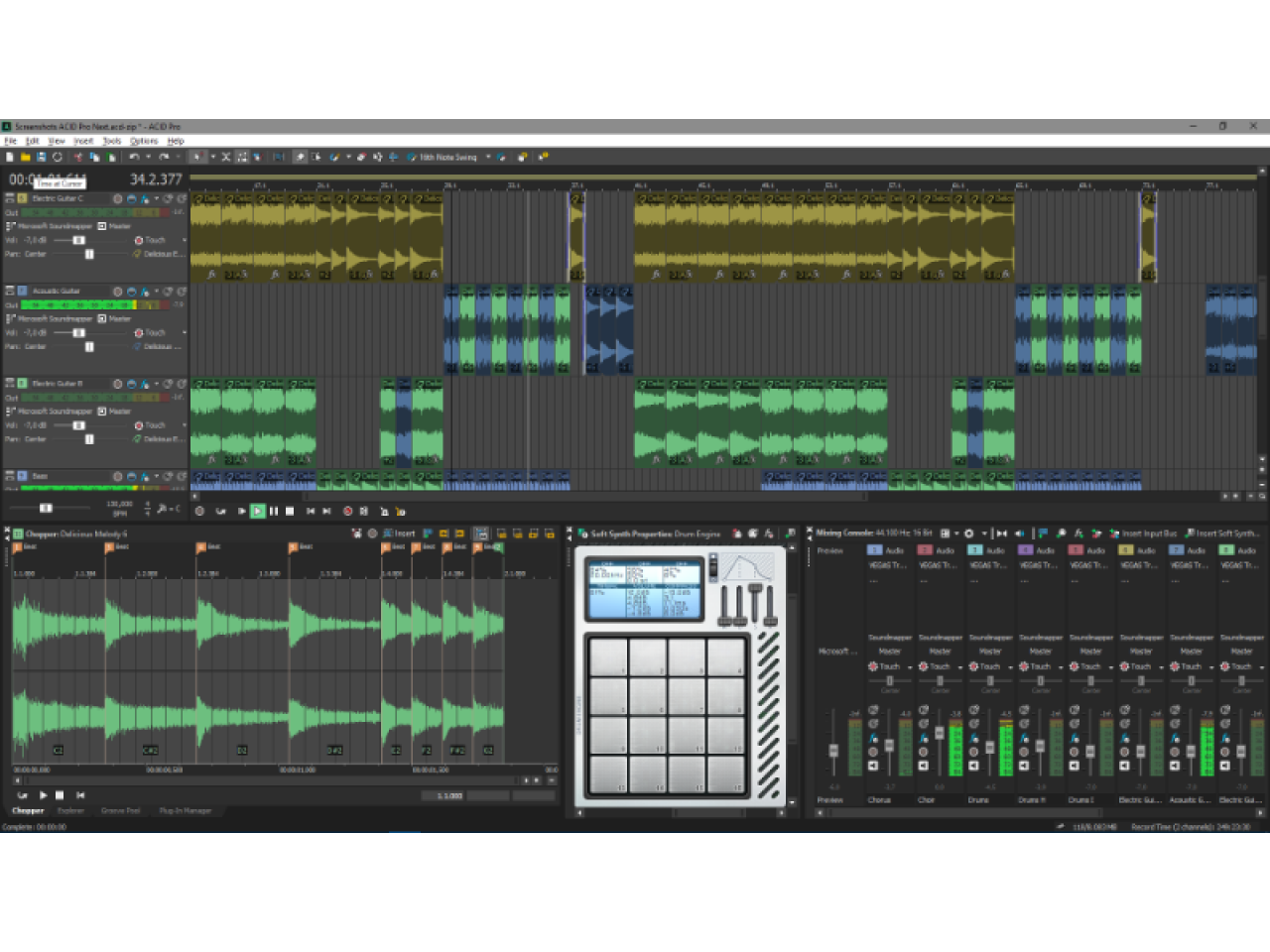Click the Chopper metronome icon
This screenshot has height=952, width=1270.
click(x=356, y=534)
